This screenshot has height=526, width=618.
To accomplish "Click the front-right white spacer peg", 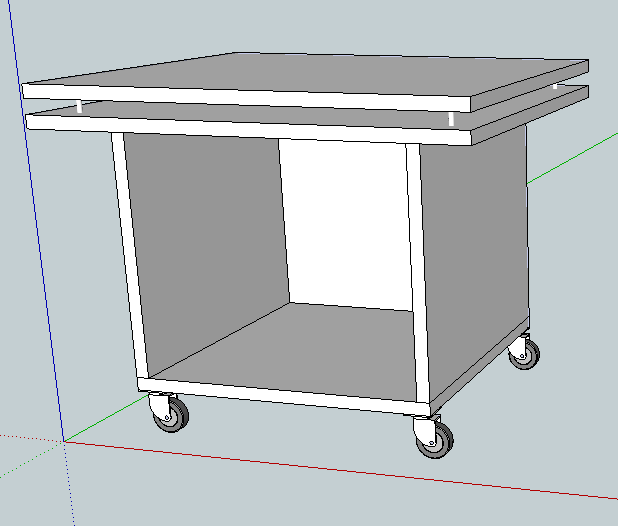I will 451,119.
